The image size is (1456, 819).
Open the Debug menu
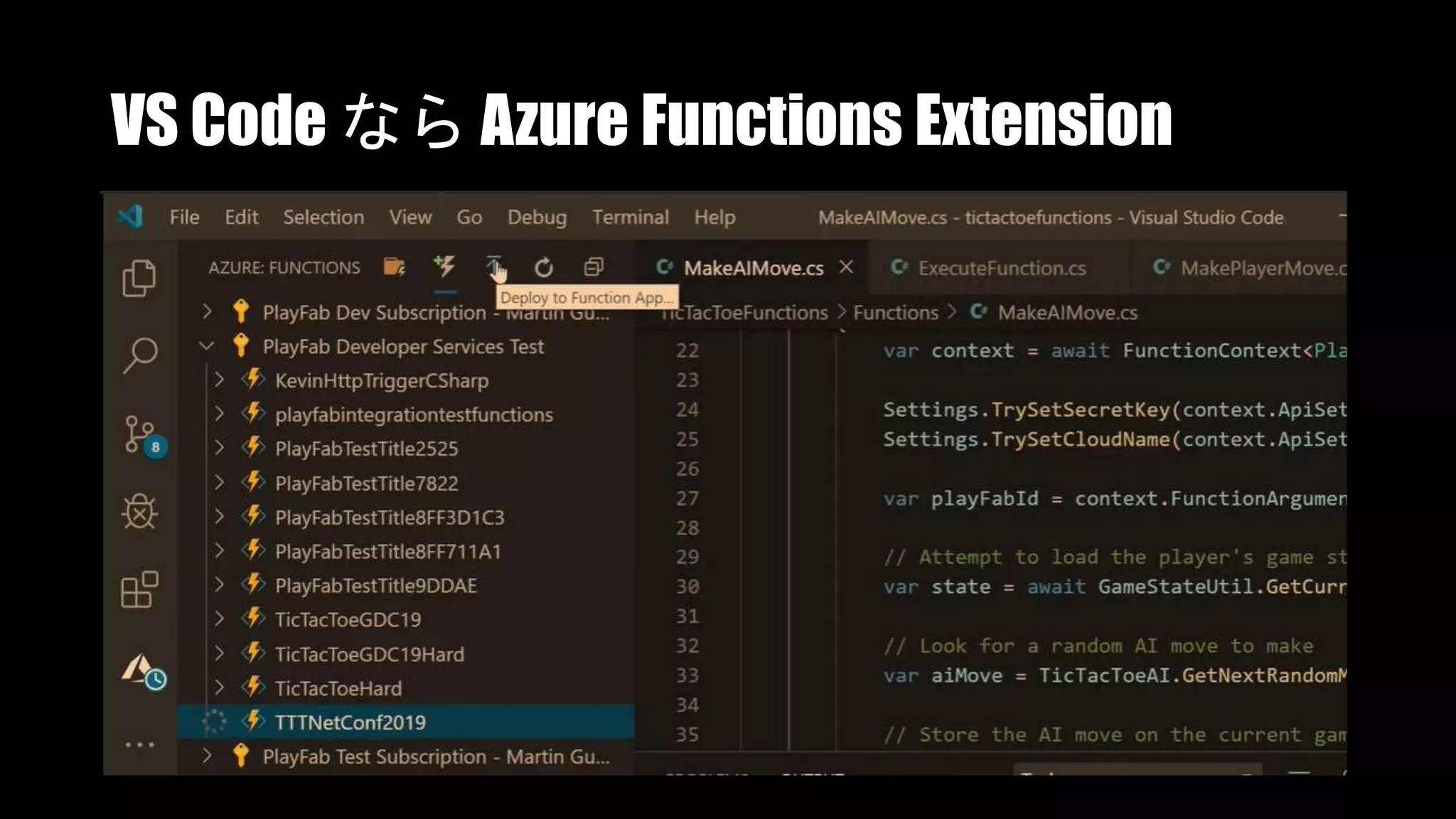point(537,218)
